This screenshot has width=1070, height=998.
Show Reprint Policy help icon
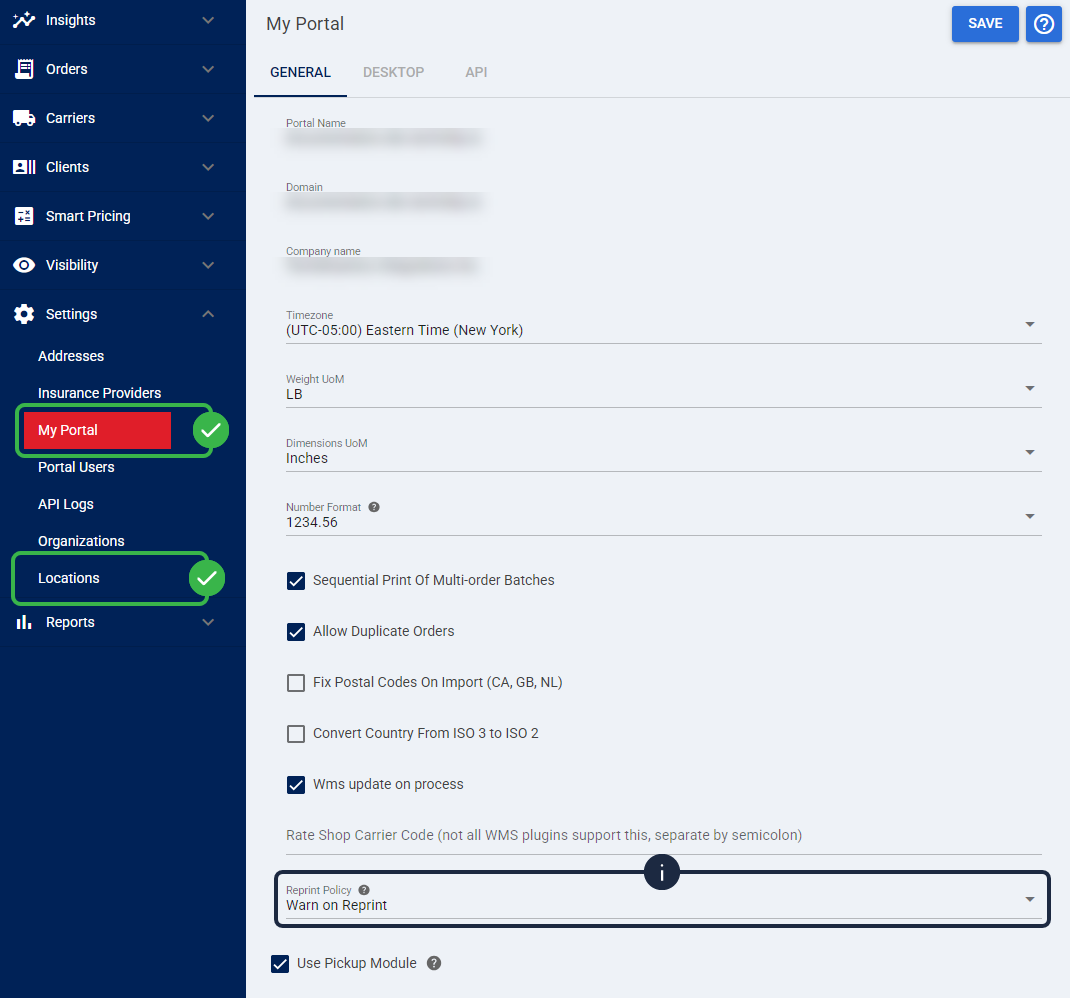[x=364, y=890]
